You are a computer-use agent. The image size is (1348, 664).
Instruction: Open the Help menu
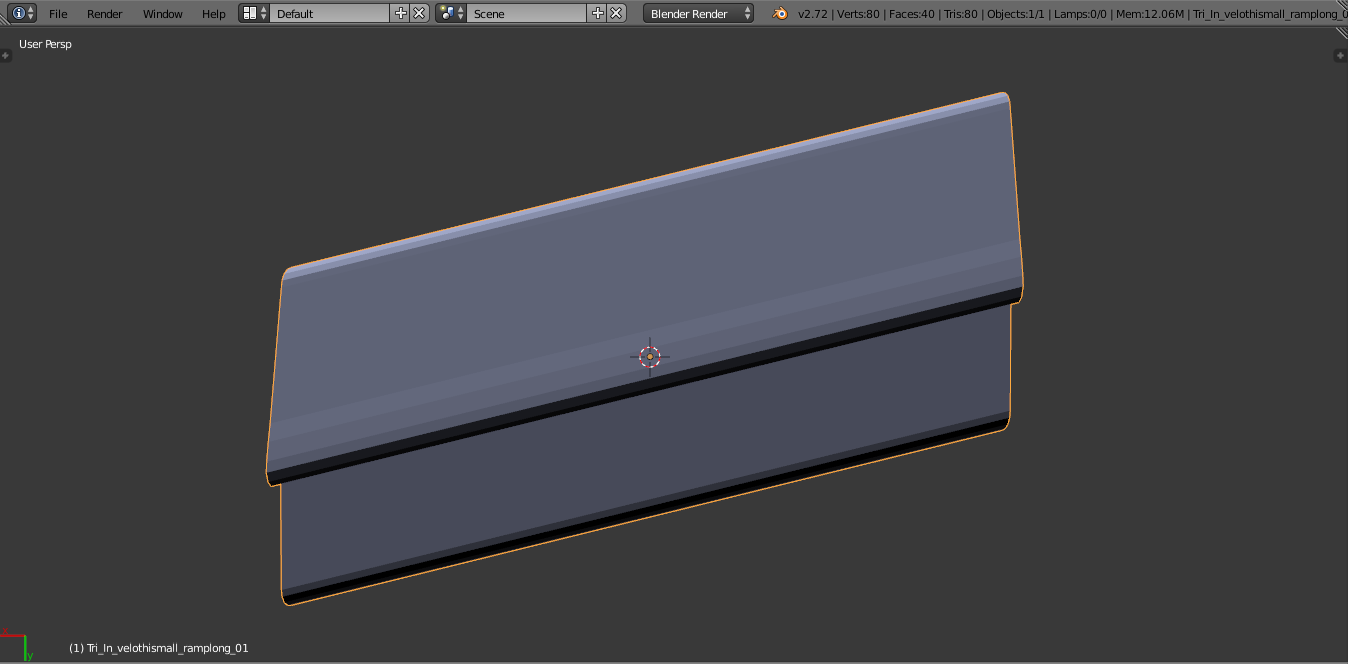(x=214, y=14)
